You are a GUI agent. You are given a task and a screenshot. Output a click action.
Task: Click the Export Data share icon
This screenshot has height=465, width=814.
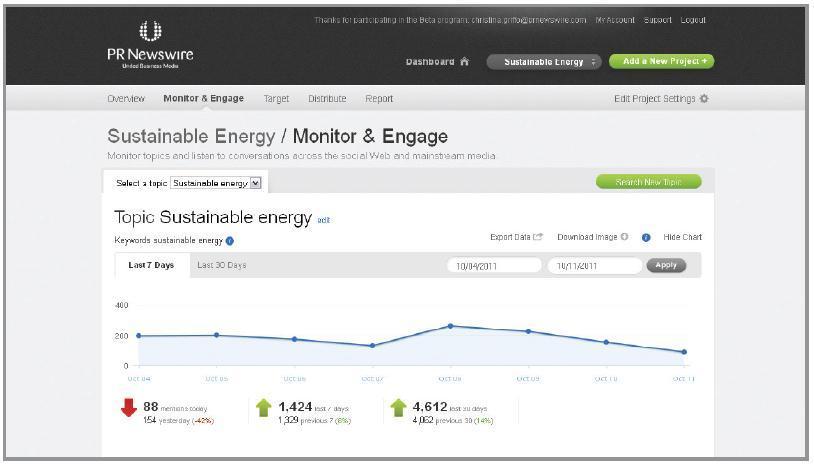(x=538, y=237)
